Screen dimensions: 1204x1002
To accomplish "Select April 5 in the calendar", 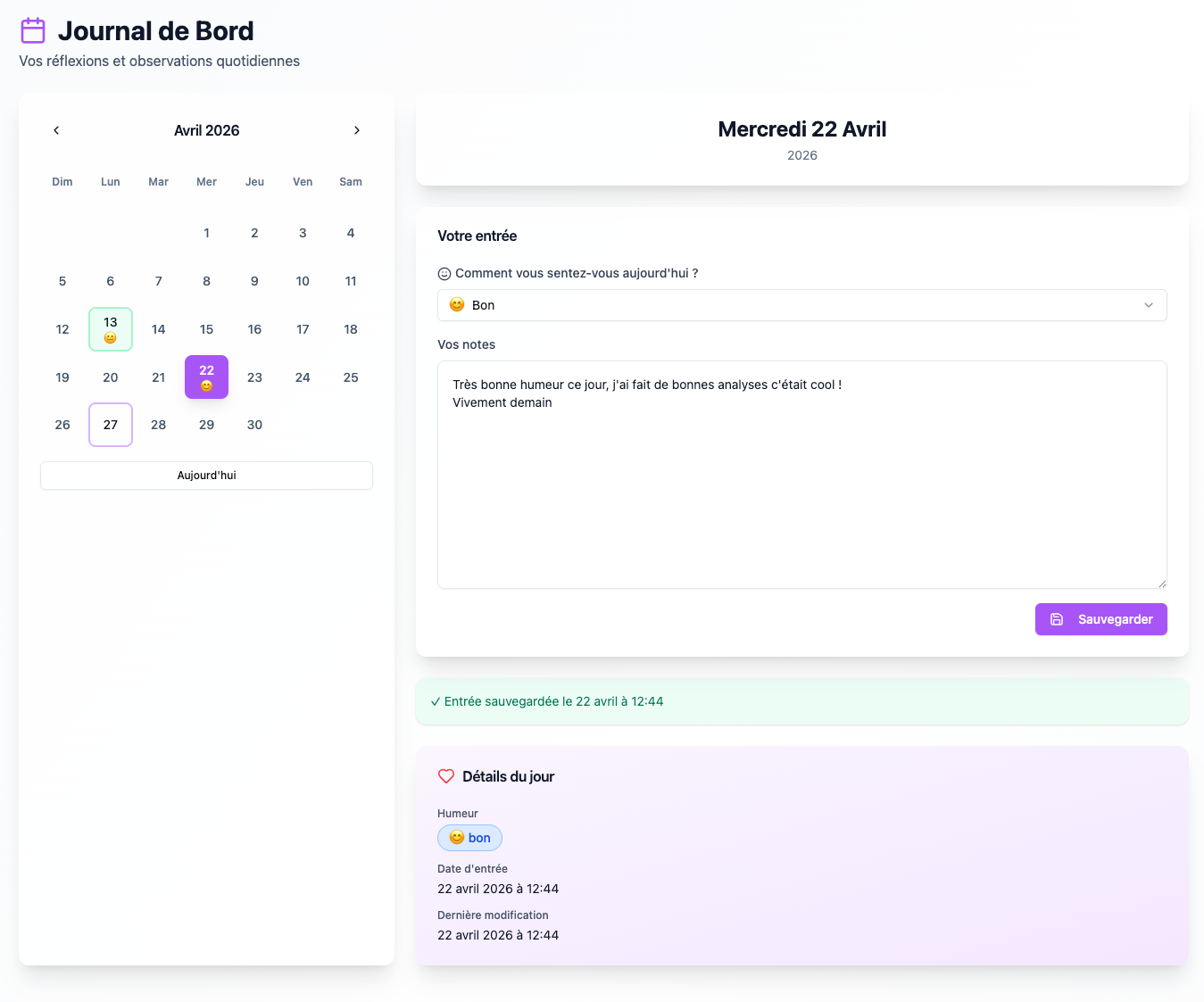I will (x=62, y=281).
